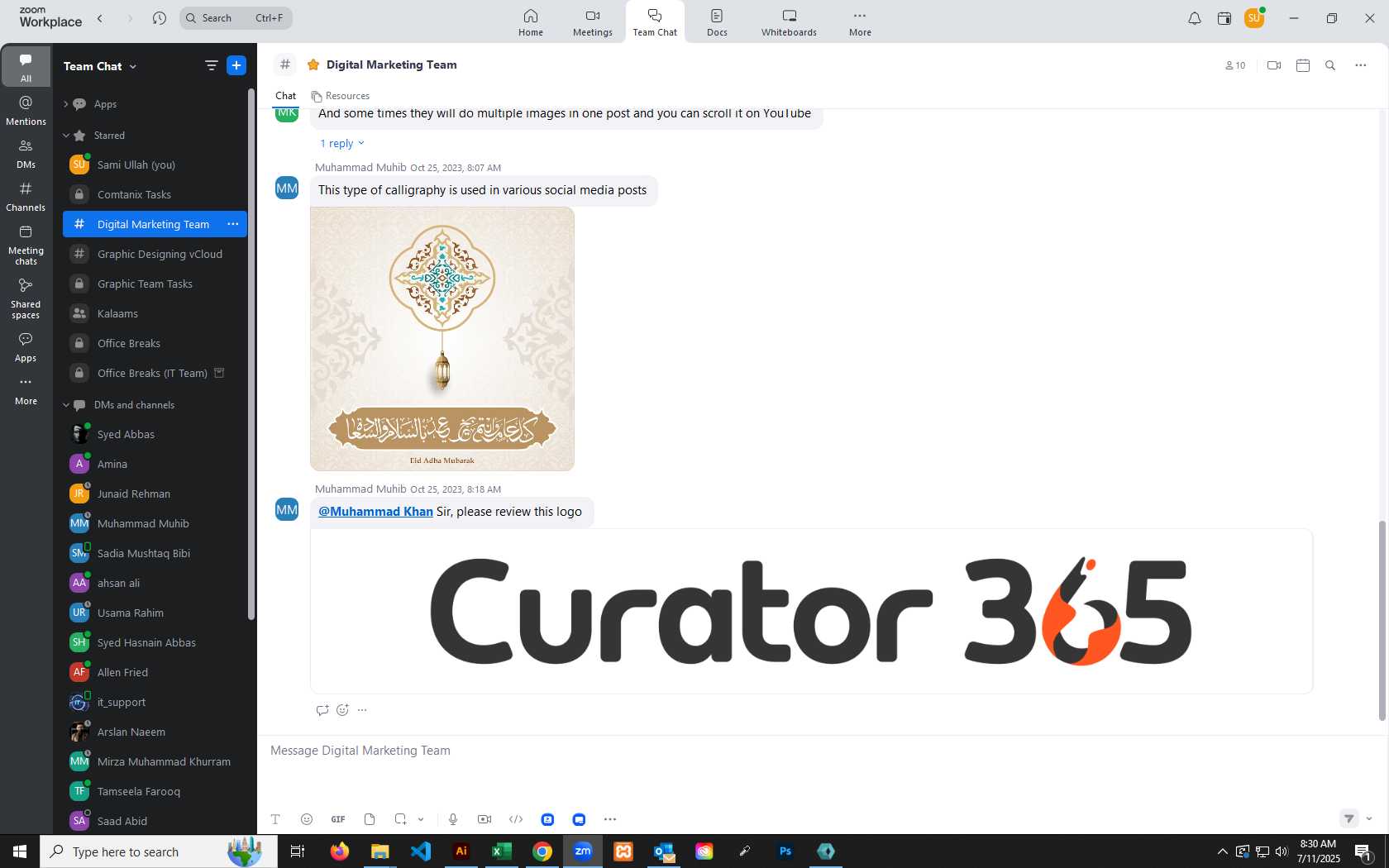
Task: Open the More tab in top navigation
Action: point(860,22)
